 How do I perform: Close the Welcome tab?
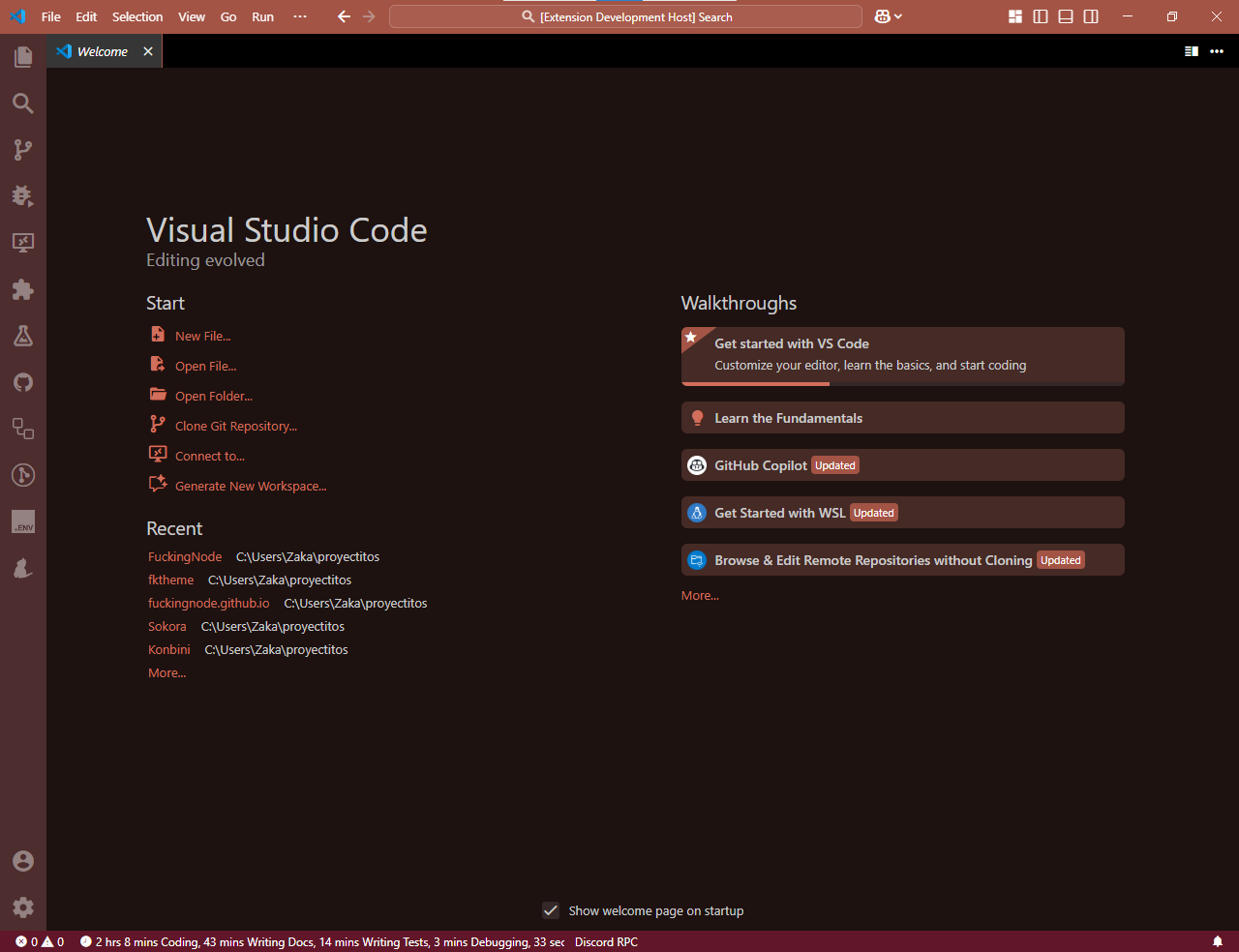[148, 51]
